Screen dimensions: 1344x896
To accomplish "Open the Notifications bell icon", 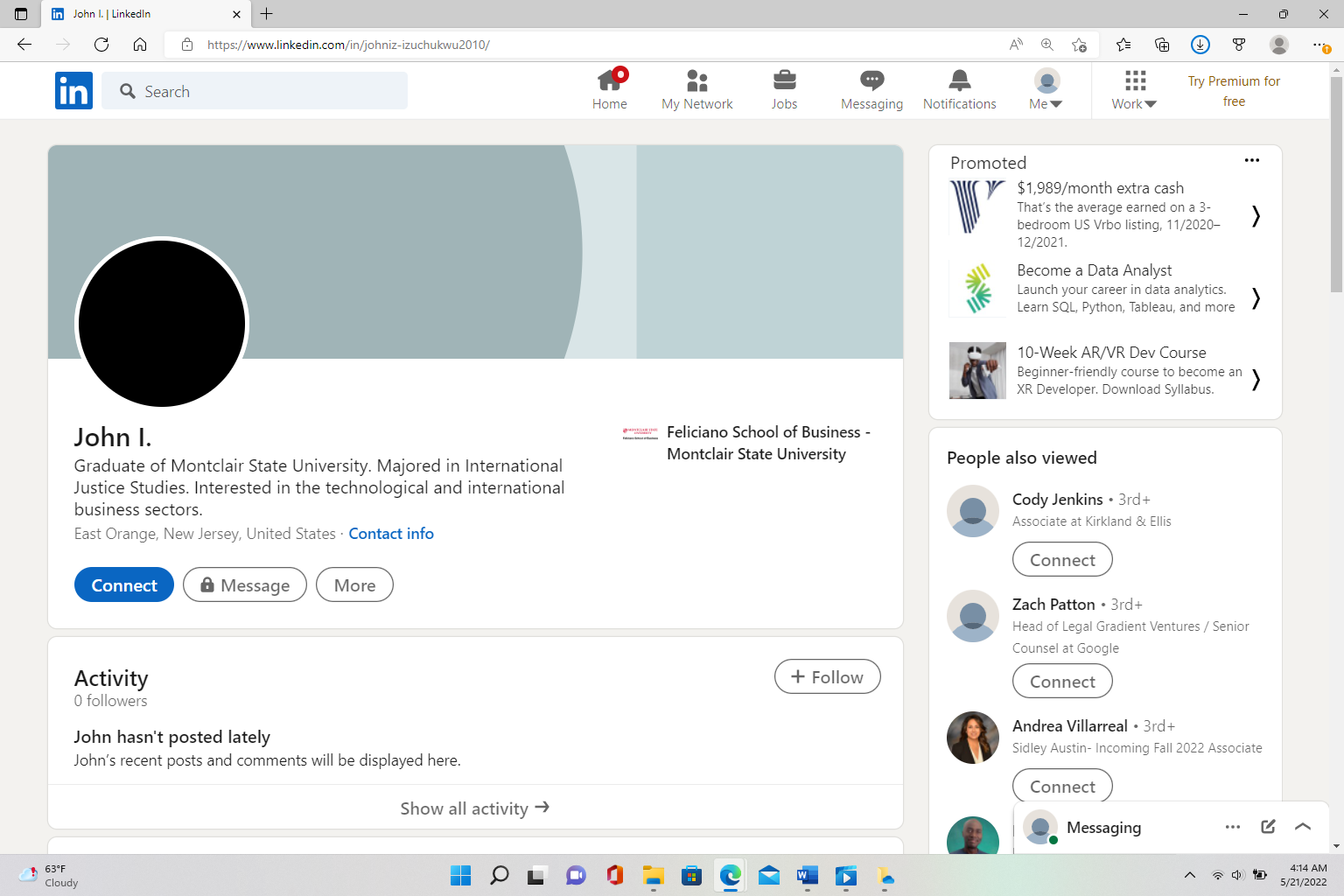I will [960, 90].
